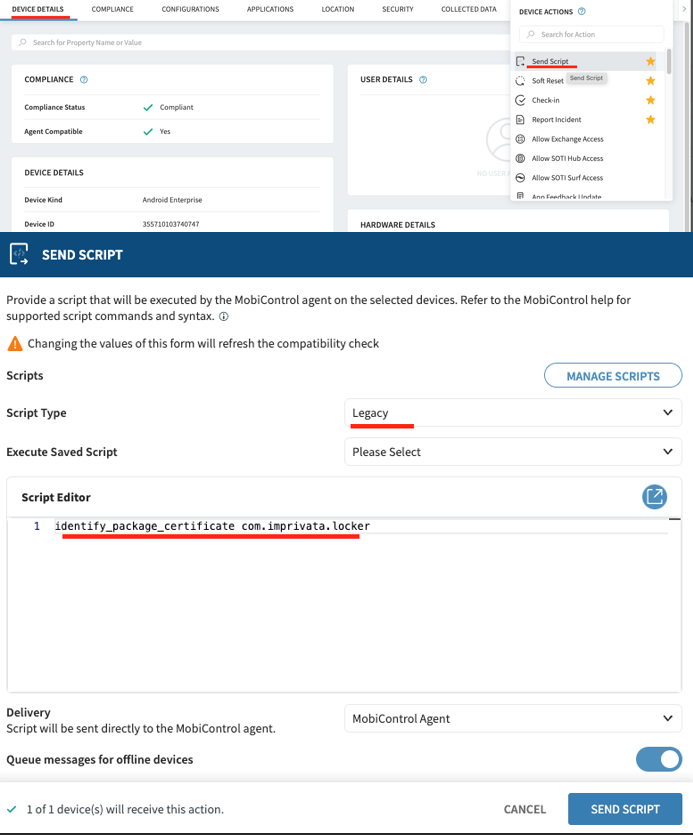
Task: Click the Device Actions help icon
Action: (x=582, y=11)
